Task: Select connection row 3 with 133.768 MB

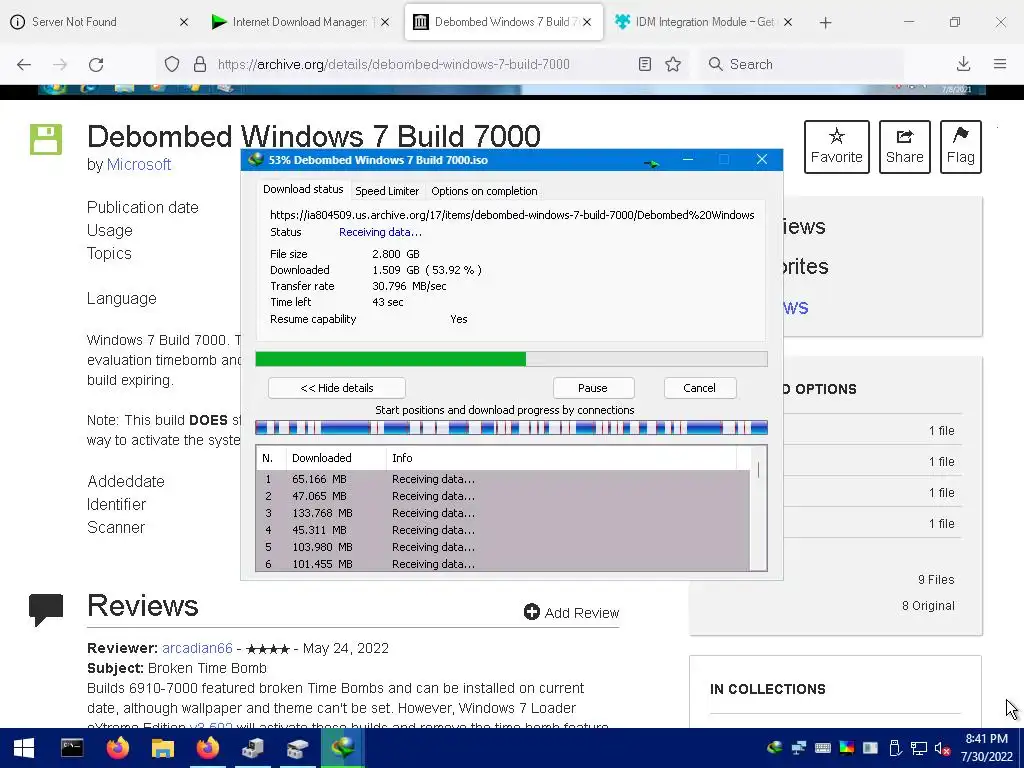Action: pyautogui.click(x=503, y=513)
